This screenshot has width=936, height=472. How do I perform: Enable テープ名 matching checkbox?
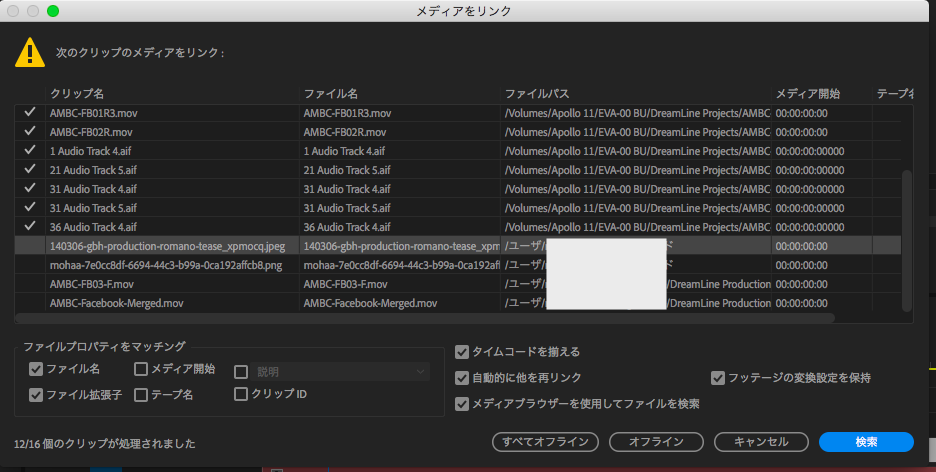click(141, 394)
